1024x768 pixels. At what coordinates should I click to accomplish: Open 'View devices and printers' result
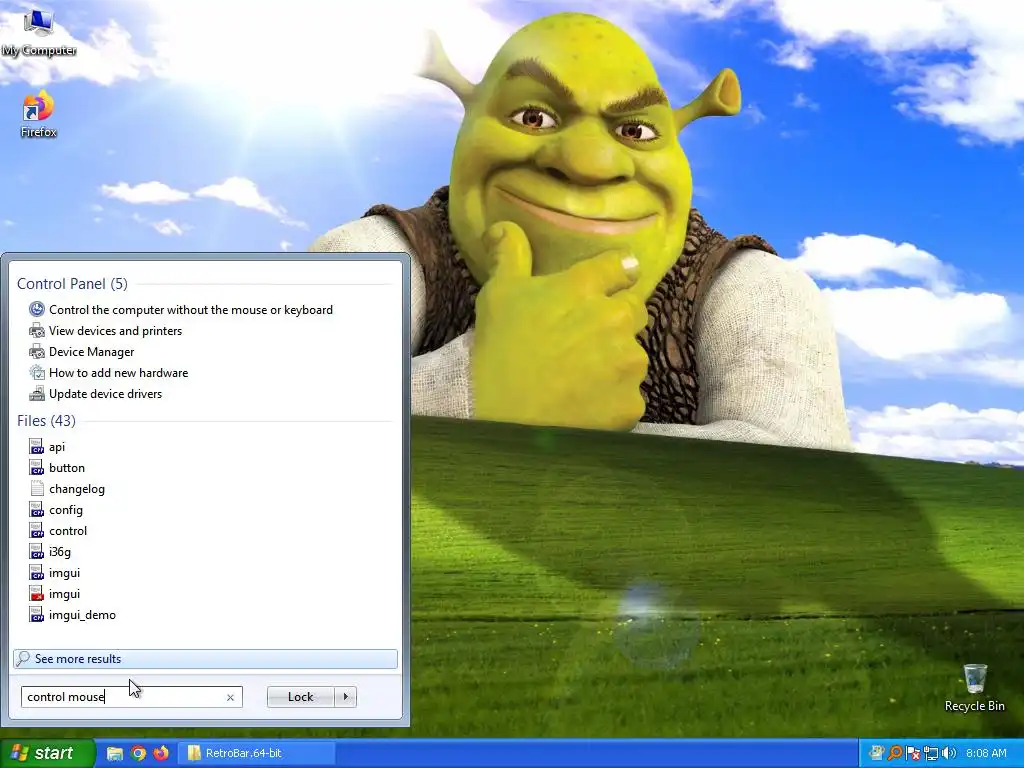116,330
